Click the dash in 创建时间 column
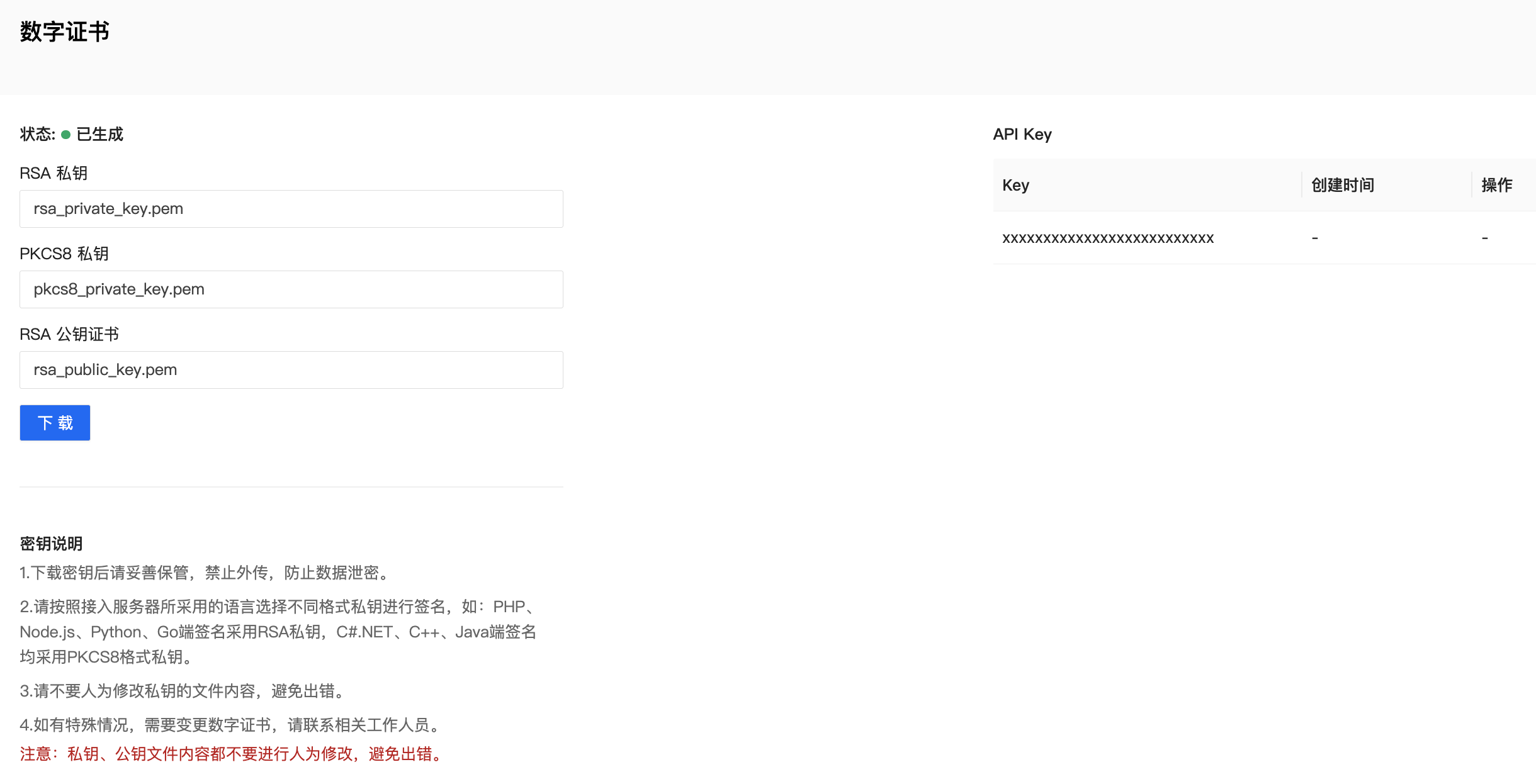Screen dimensions: 1536x784 (x=1315, y=238)
